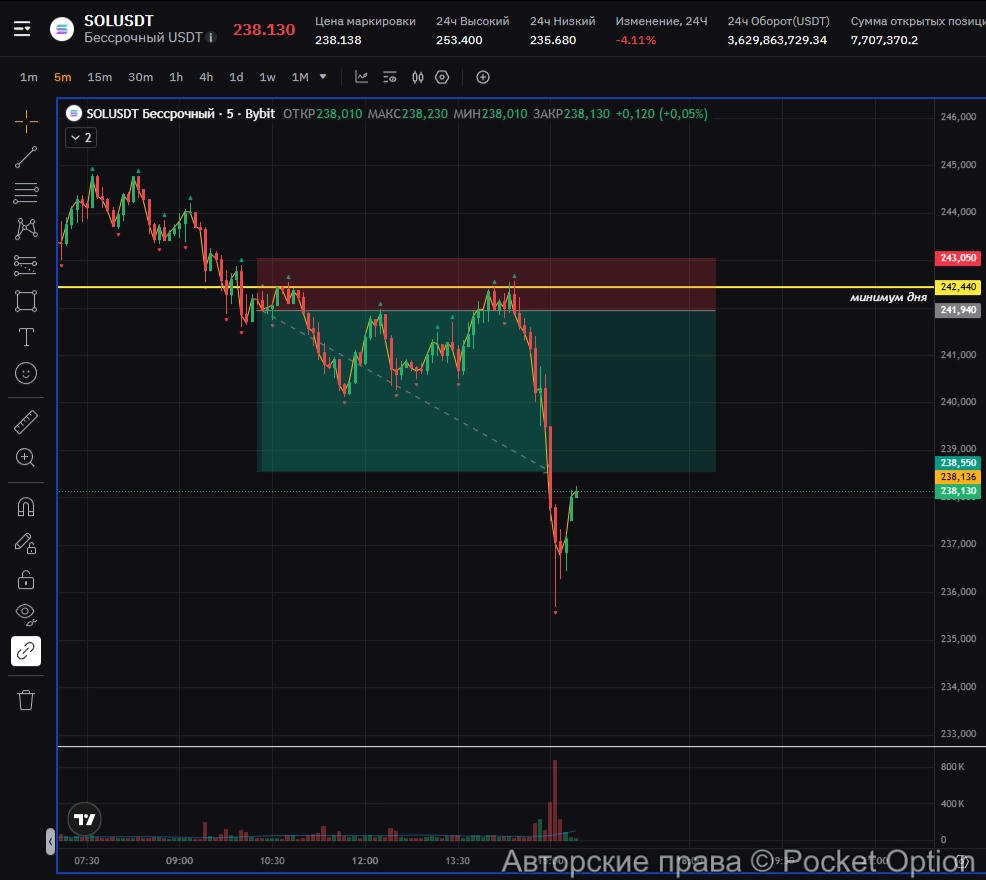Toggle magnet mode snapping
The width and height of the screenshot is (986, 880).
(26, 507)
